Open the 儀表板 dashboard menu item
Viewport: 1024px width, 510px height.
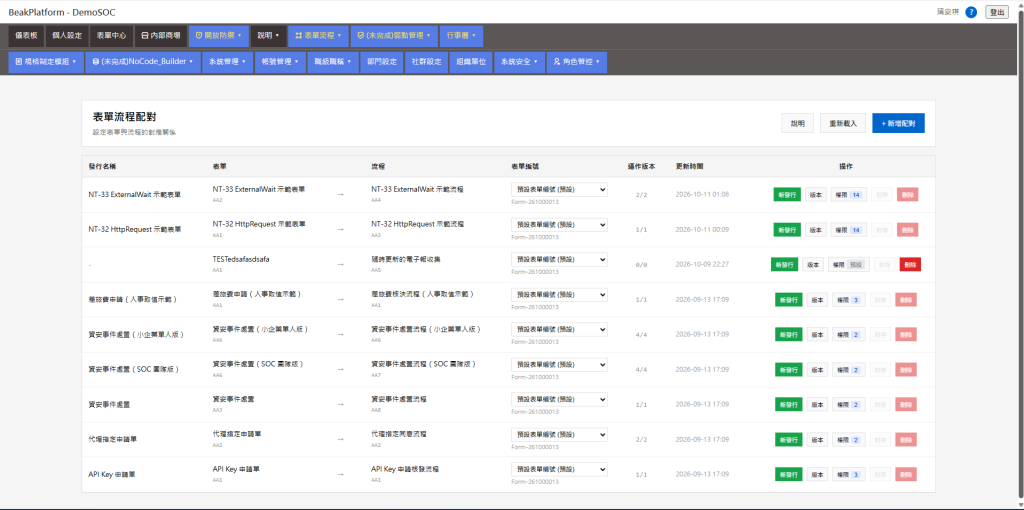27,36
